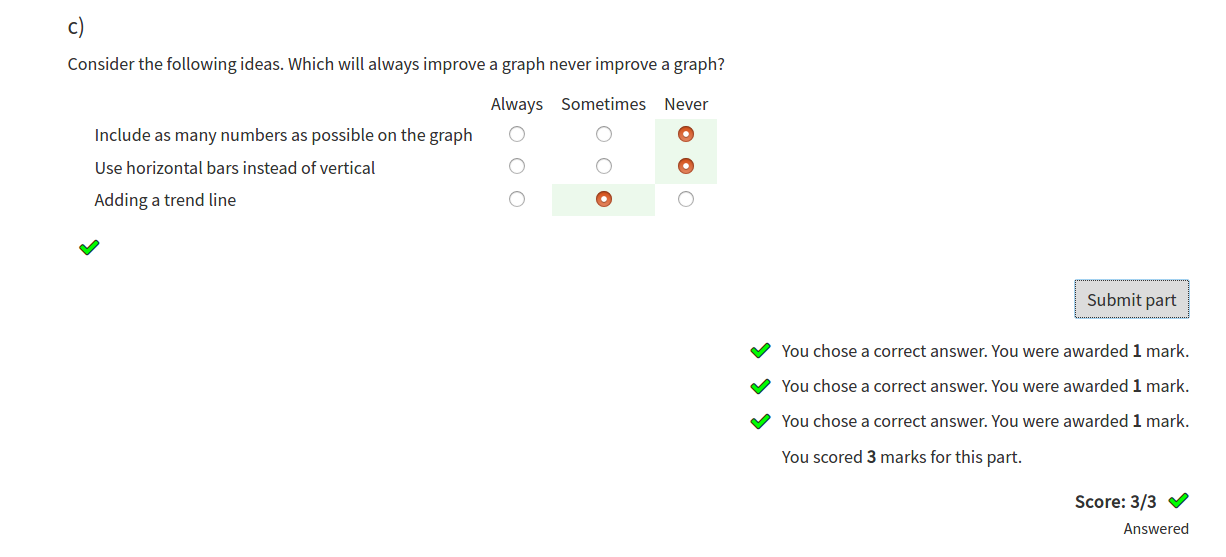Click the checkmark beside the first feedback message
This screenshot has width=1226, height=557.
760,351
